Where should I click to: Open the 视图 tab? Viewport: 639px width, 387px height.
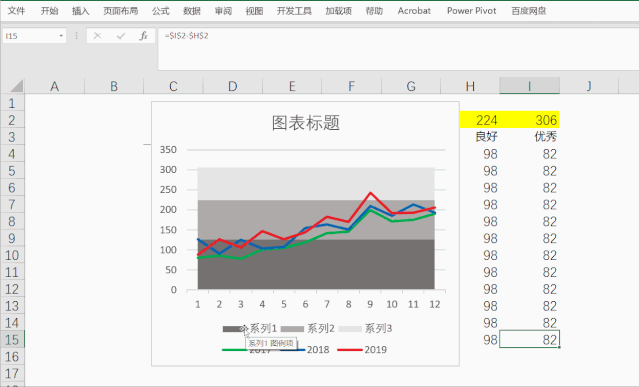point(254,11)
